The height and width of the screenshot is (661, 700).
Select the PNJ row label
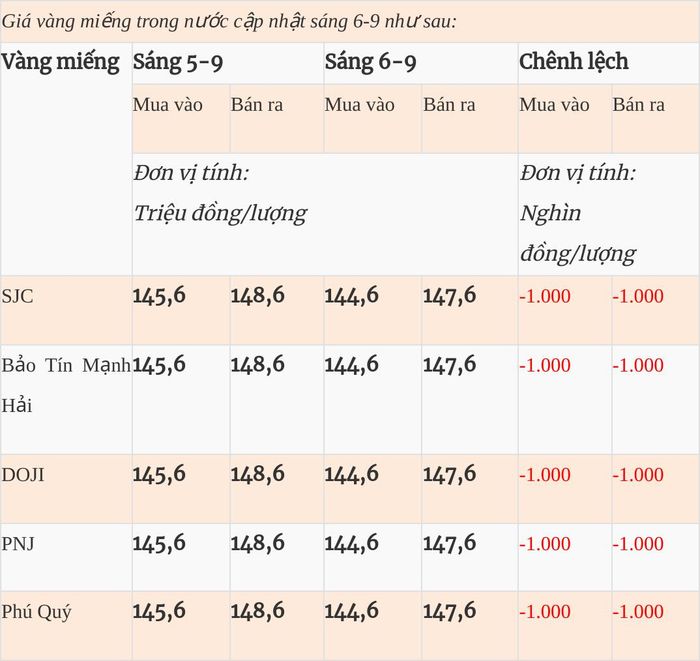click(x=18, y=544)
